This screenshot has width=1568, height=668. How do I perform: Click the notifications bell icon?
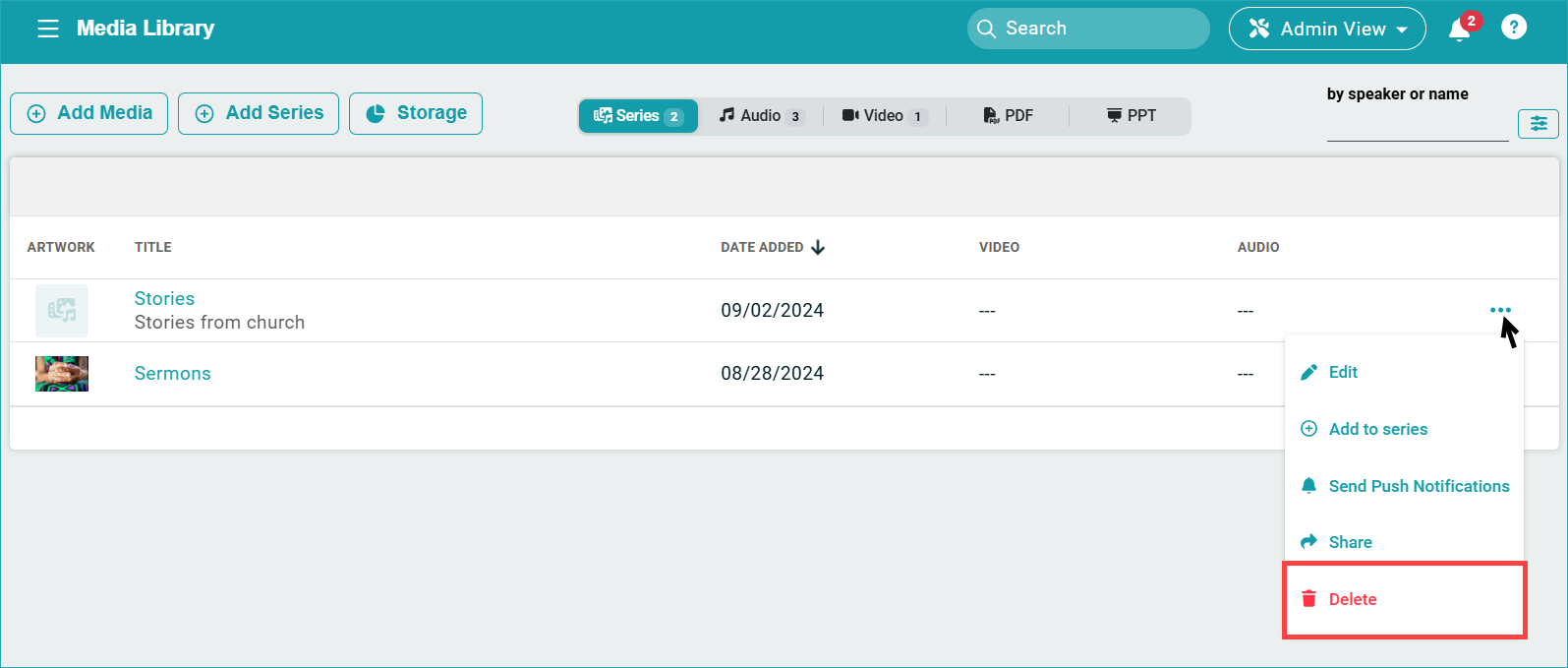(1459, 30)
